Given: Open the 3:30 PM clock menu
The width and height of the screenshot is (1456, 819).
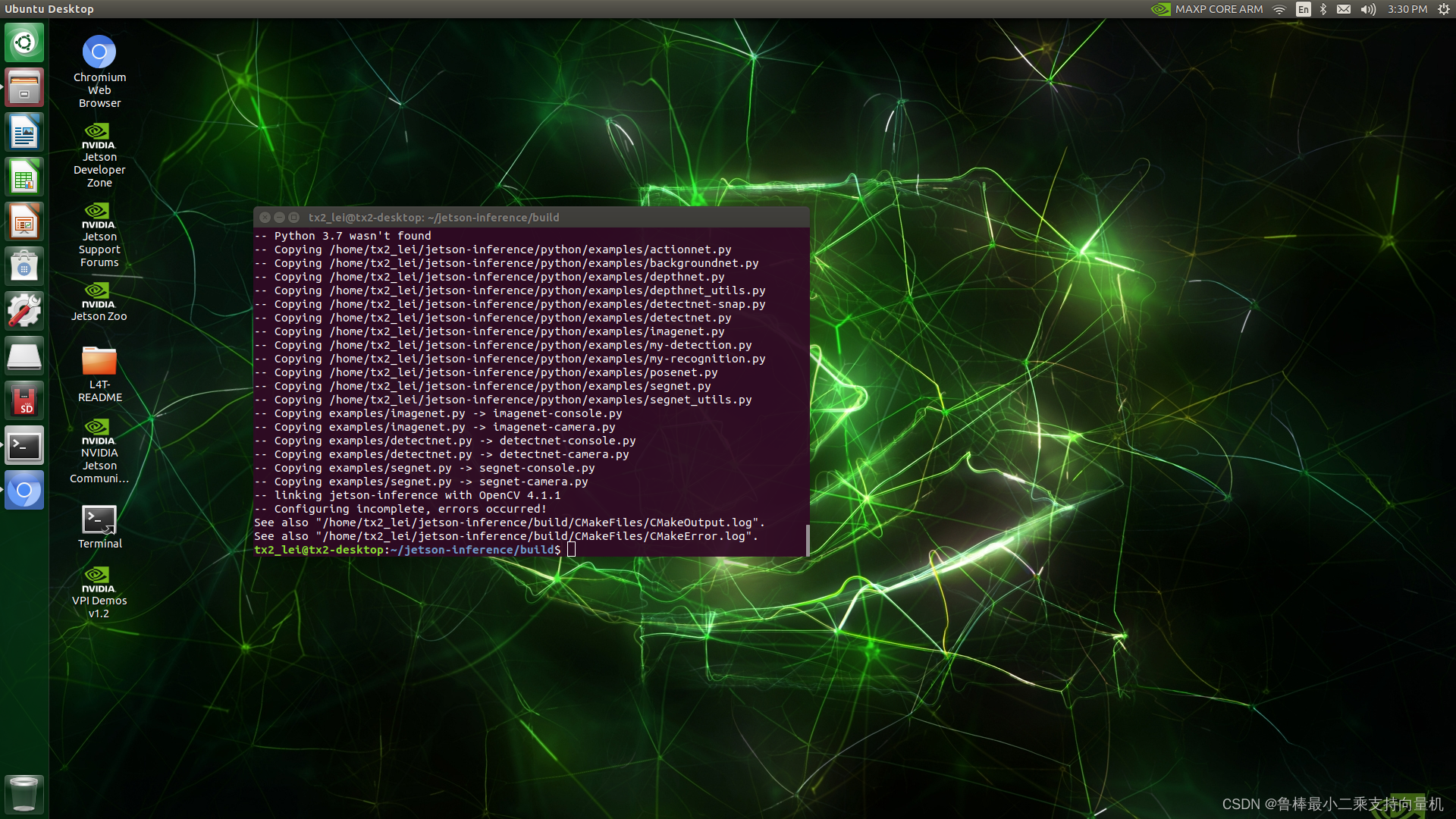Looking at the screenshot, I should [x=1407, y=9].
